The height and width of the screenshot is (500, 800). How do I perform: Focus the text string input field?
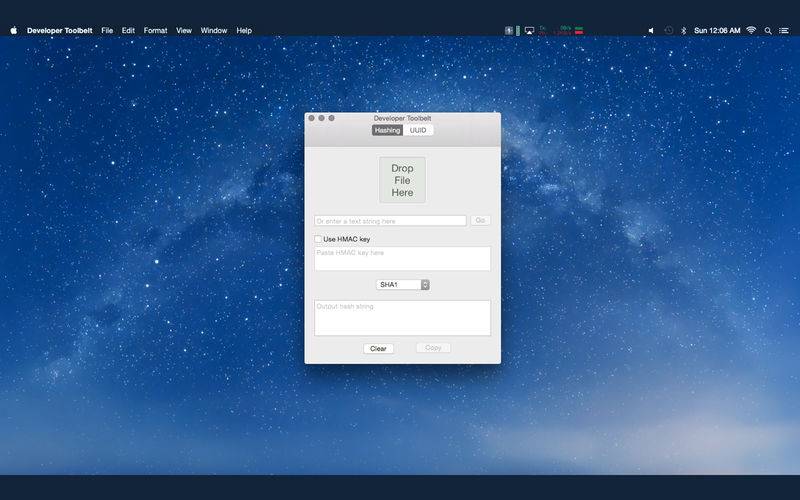(390, 221)
